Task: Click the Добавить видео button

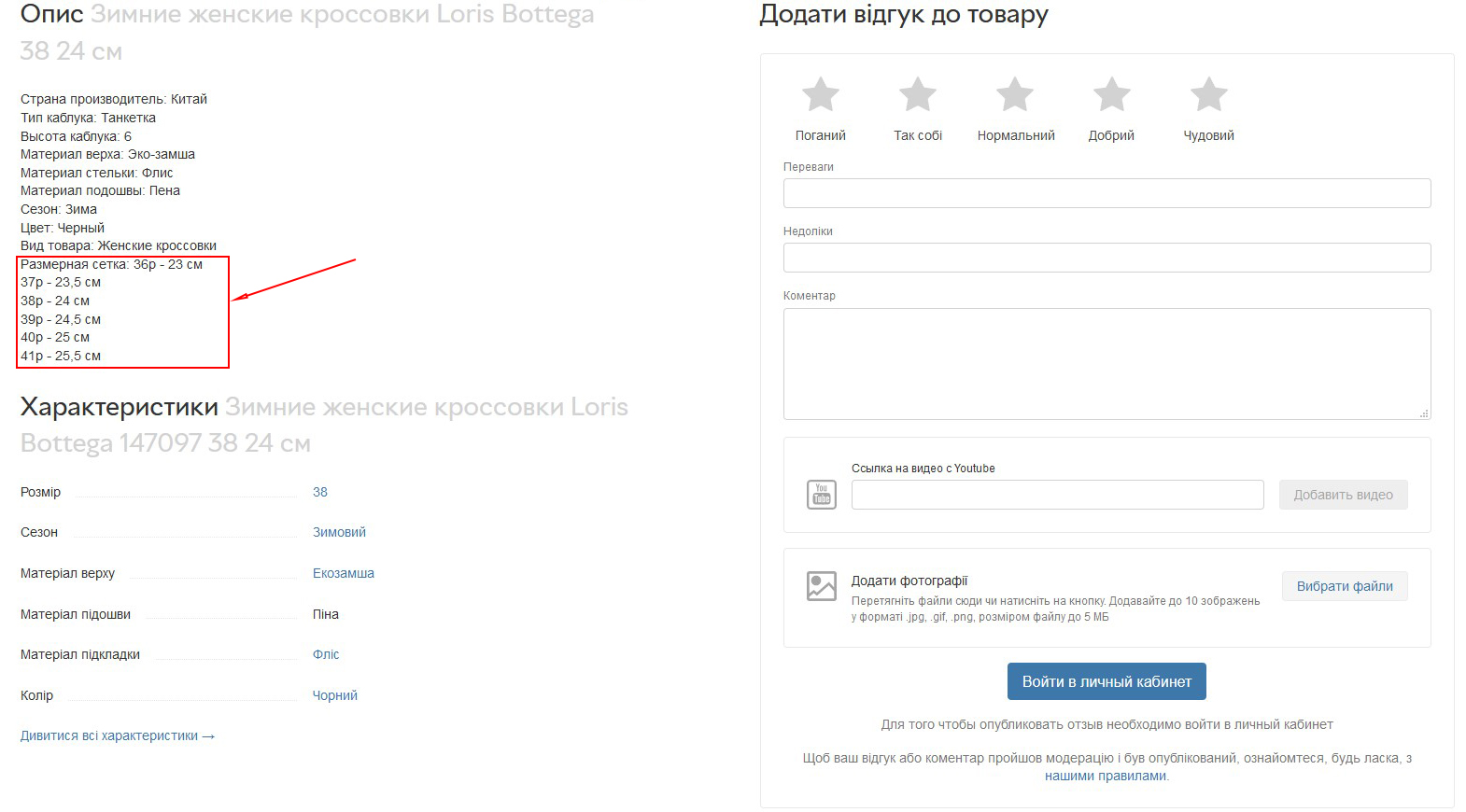Action: tap(1343, 495)
